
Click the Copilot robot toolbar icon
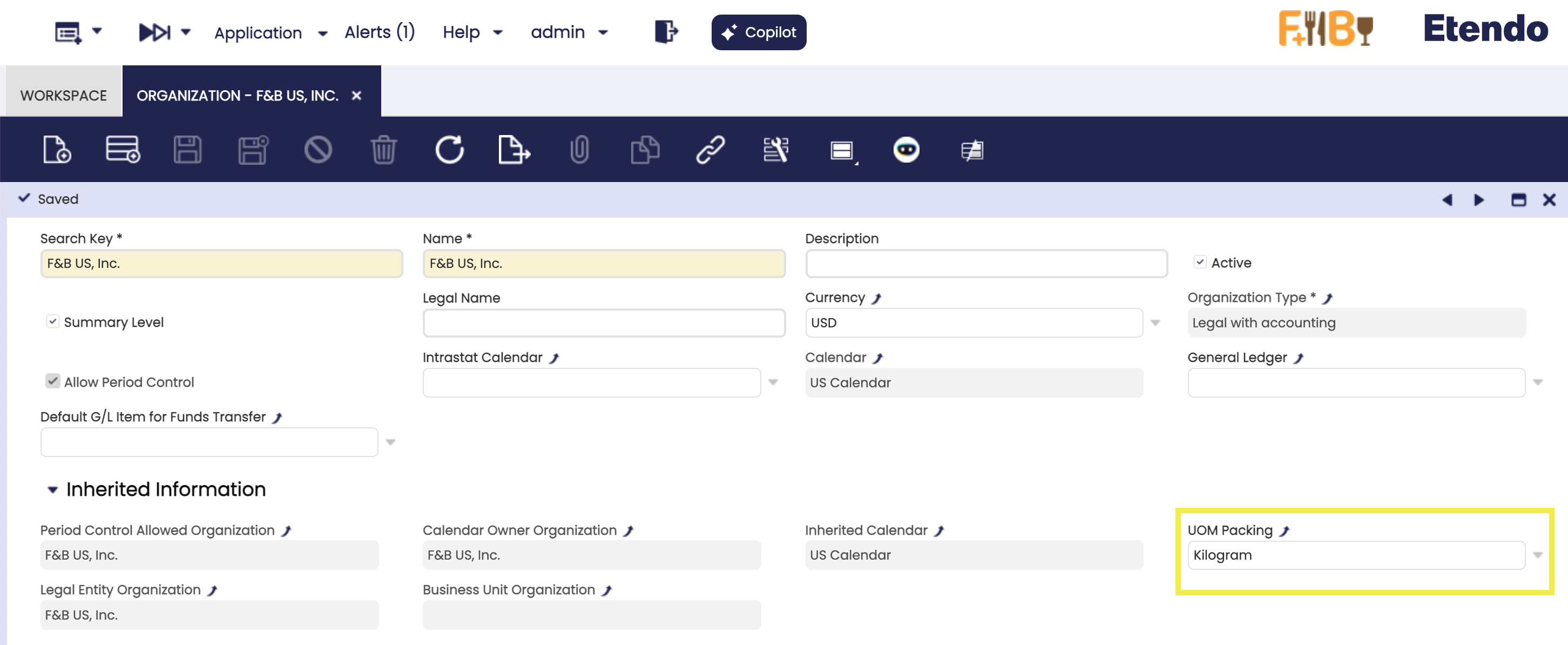[x=905, y=150]
